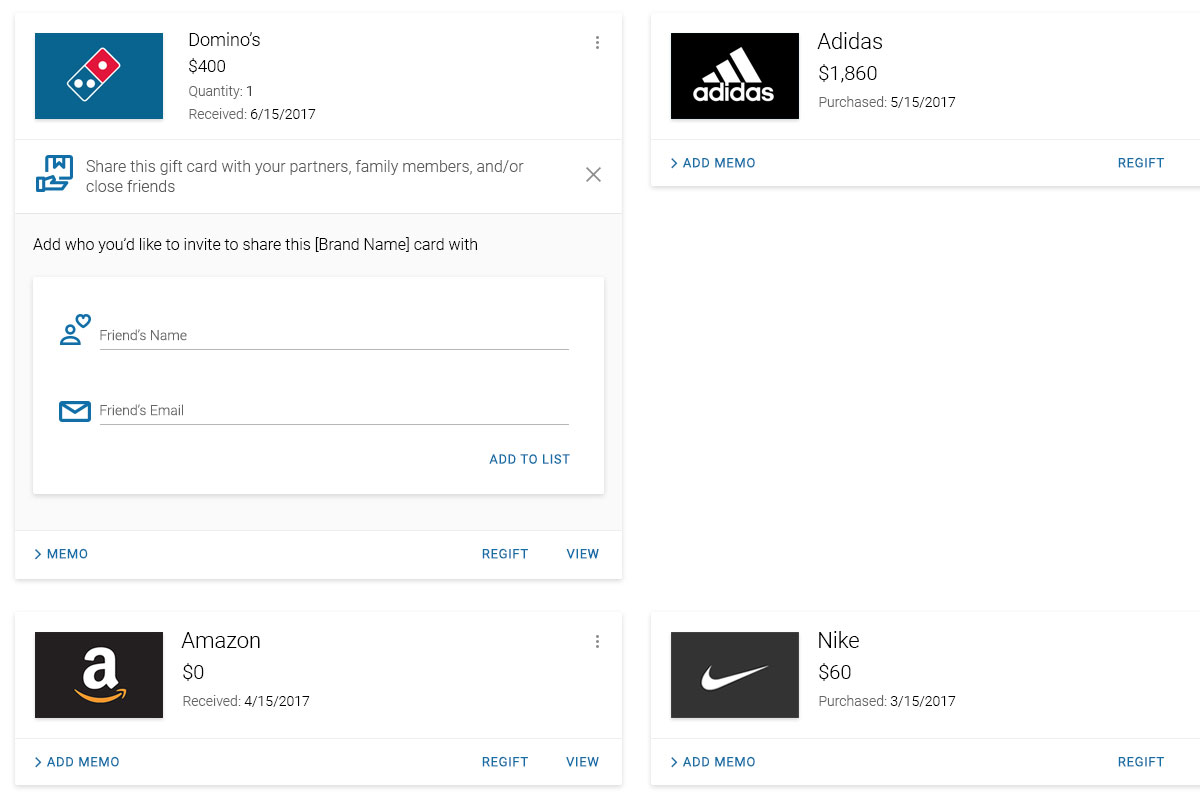Select the Nike card logo thumbnail
The width and height of the screenshot is (1200, 800).
735,675
